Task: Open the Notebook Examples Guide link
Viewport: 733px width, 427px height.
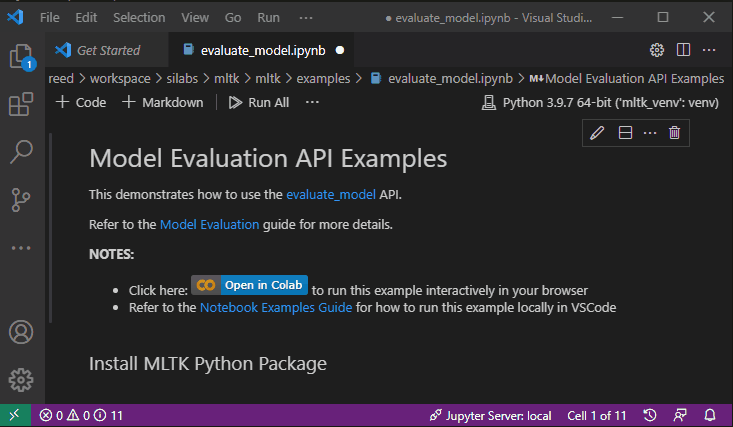Action: coord(276,307)
